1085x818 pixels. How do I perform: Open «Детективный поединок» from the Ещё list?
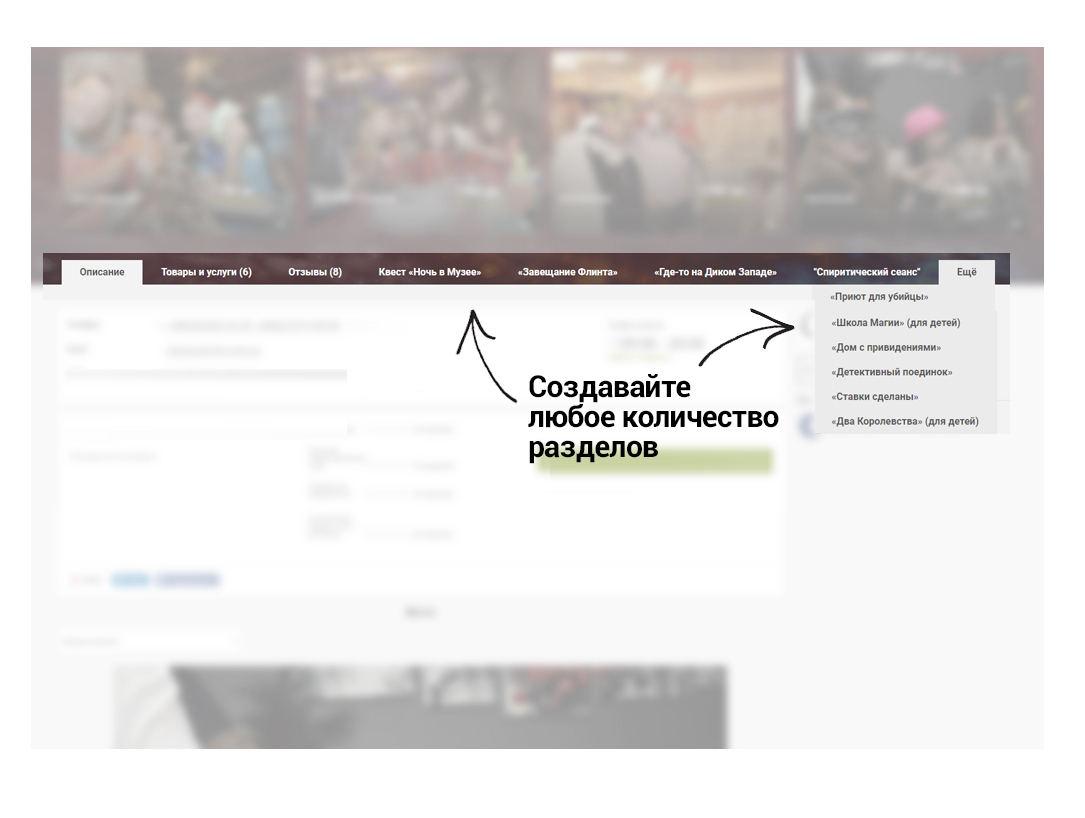(891, 372)
